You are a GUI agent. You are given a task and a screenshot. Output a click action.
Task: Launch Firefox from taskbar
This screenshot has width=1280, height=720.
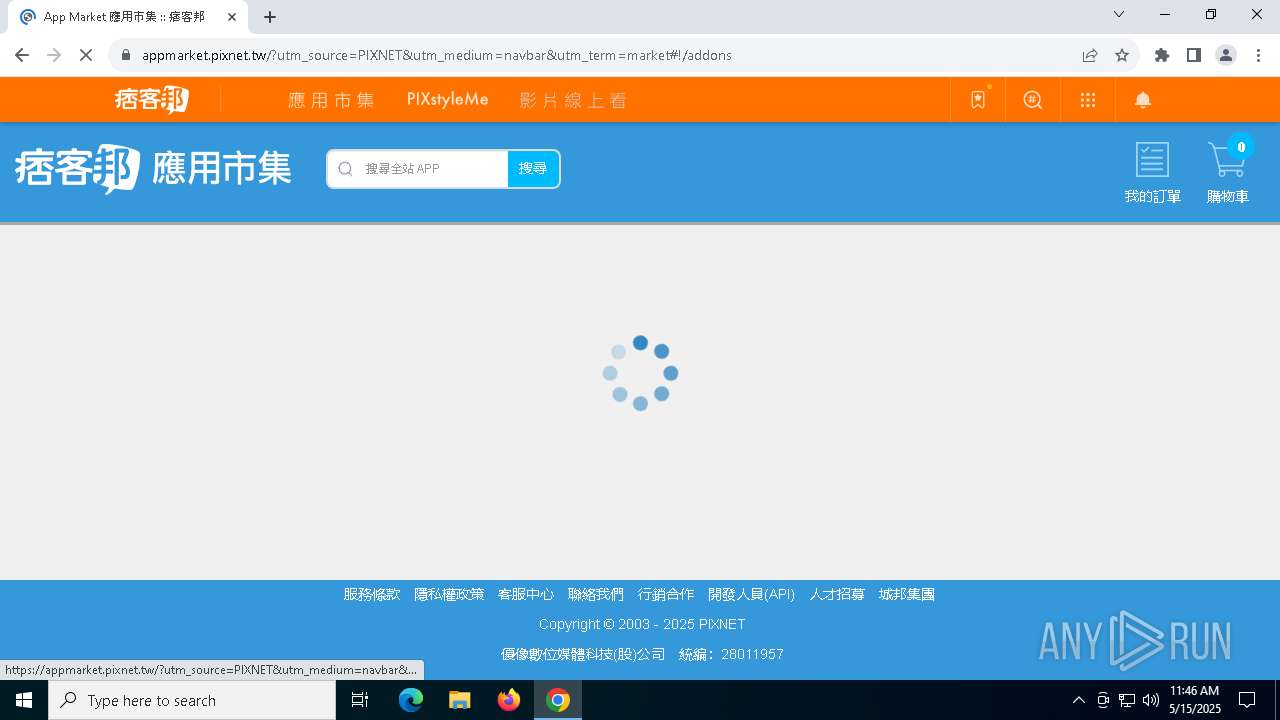[x=509, y=700]
